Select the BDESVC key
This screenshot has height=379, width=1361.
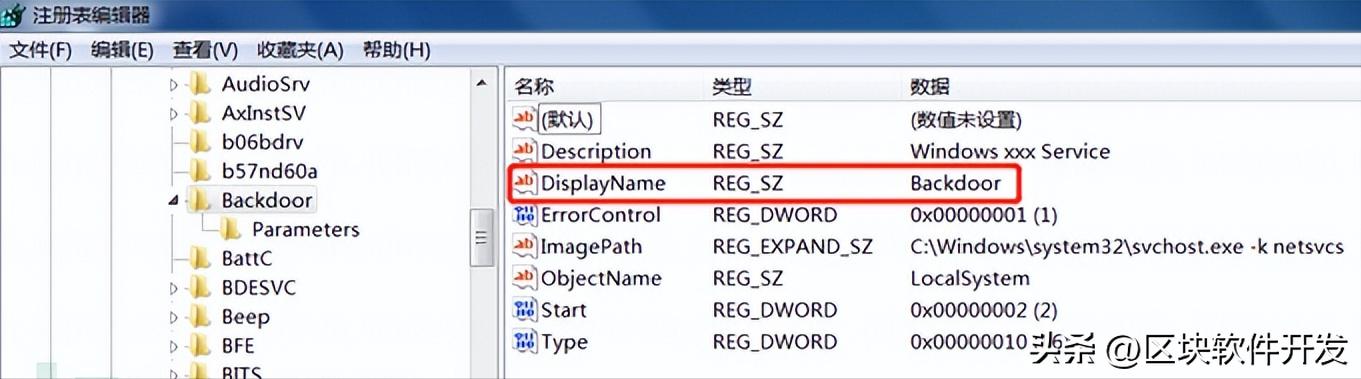258,288
